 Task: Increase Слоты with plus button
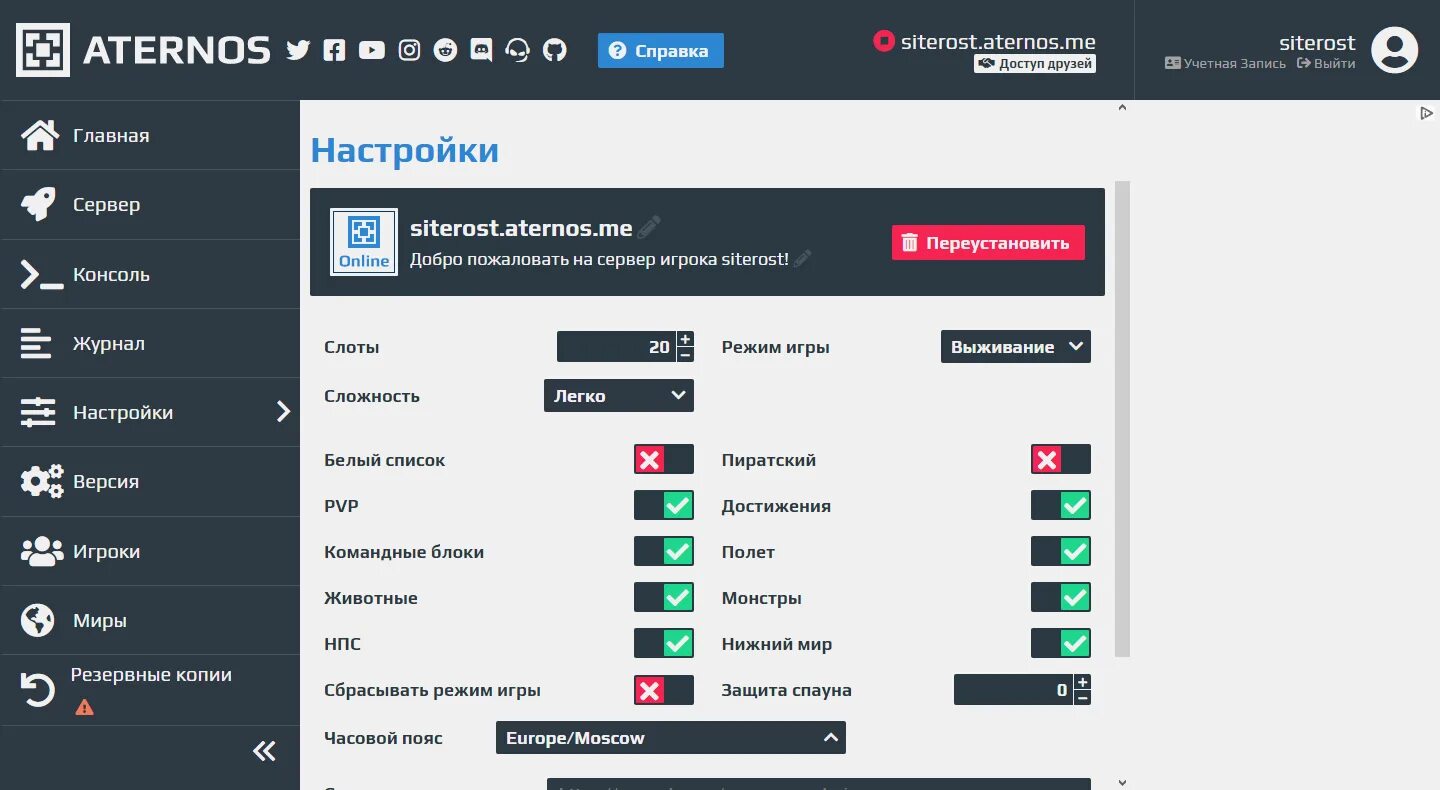685,339
